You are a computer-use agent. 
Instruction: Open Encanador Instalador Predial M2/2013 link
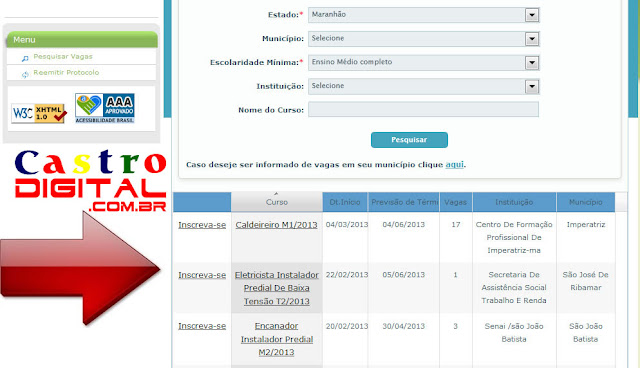(277, 339)
